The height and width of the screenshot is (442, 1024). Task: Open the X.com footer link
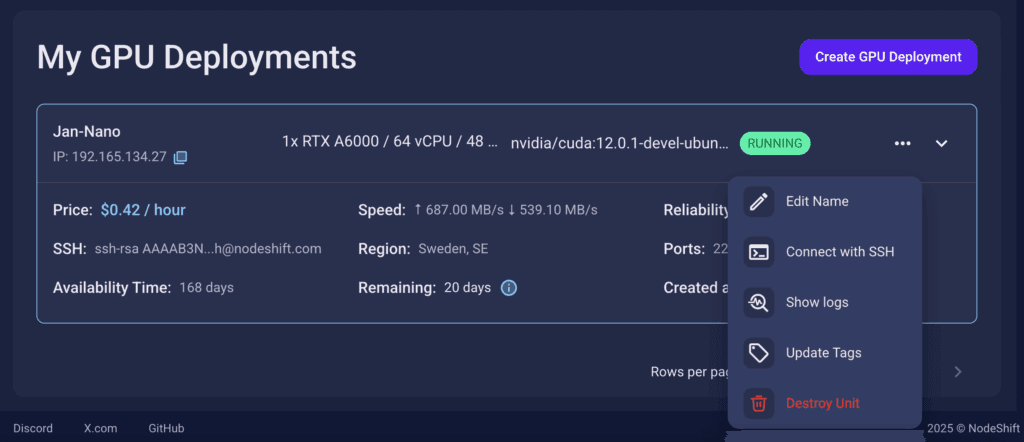pos(100,428)
